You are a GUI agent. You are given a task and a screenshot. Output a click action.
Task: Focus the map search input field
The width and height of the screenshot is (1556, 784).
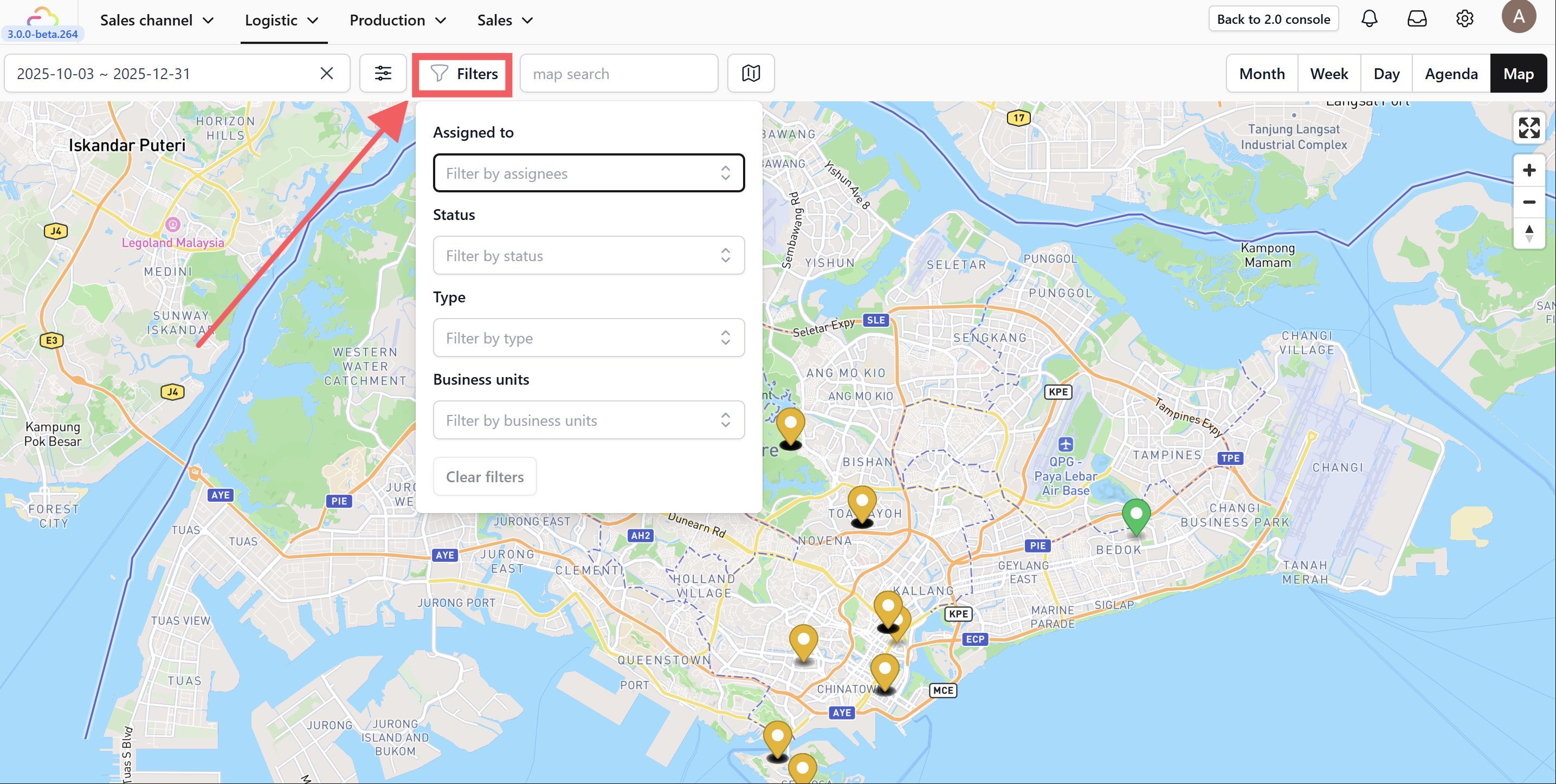[618, 73]
